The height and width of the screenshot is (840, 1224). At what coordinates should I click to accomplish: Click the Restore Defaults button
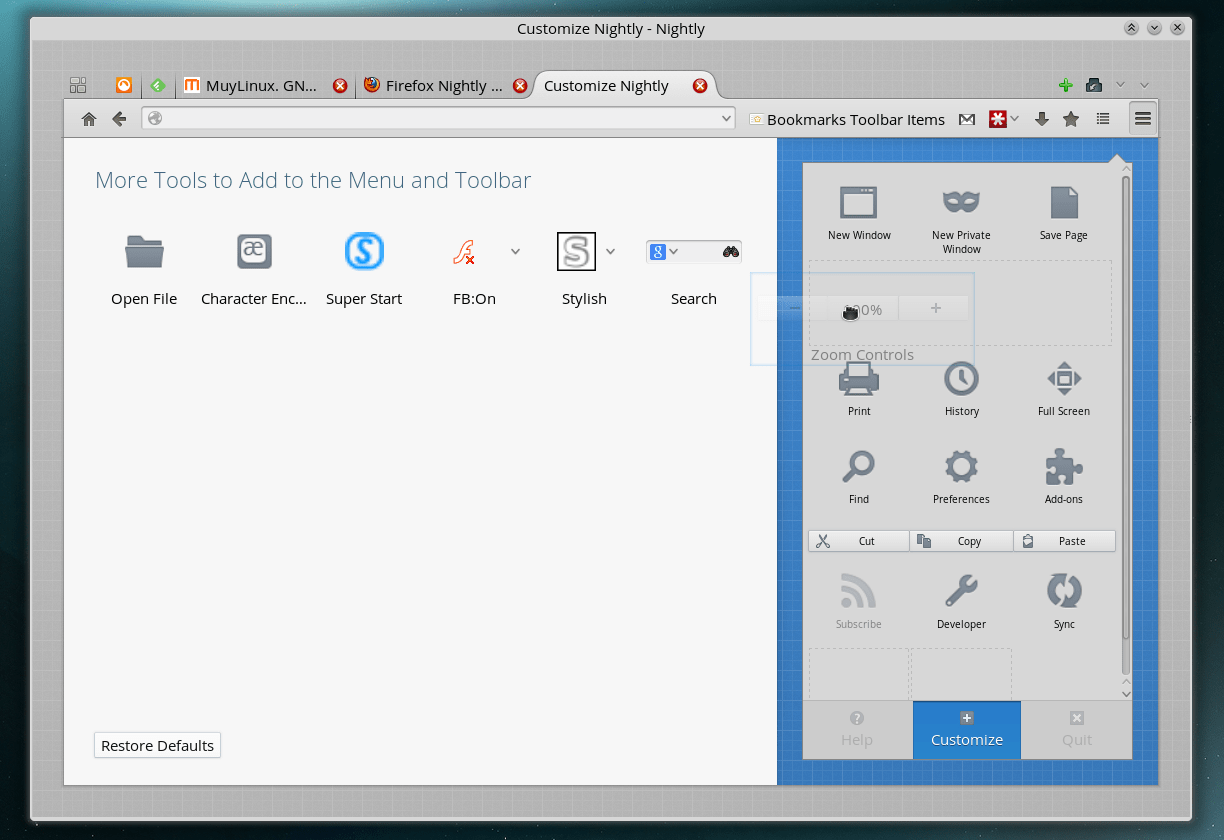[157, 746]
